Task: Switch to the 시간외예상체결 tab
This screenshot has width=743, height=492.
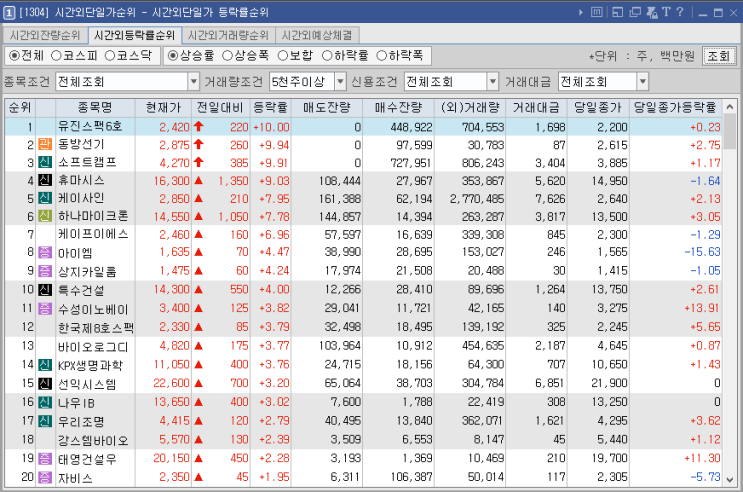Action: coord(317,36)
